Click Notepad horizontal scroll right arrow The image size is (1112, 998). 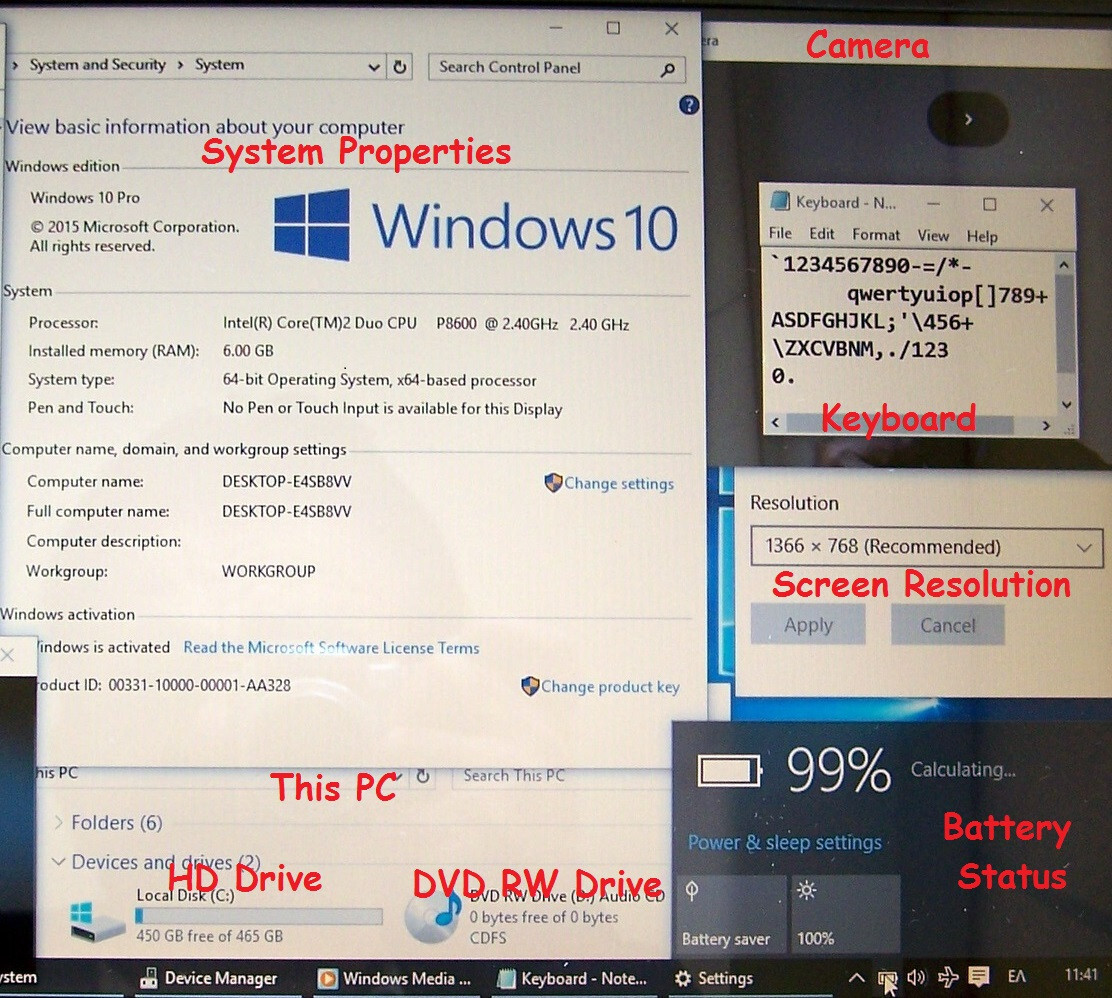pyautogui.click(x=1045, y=425)
